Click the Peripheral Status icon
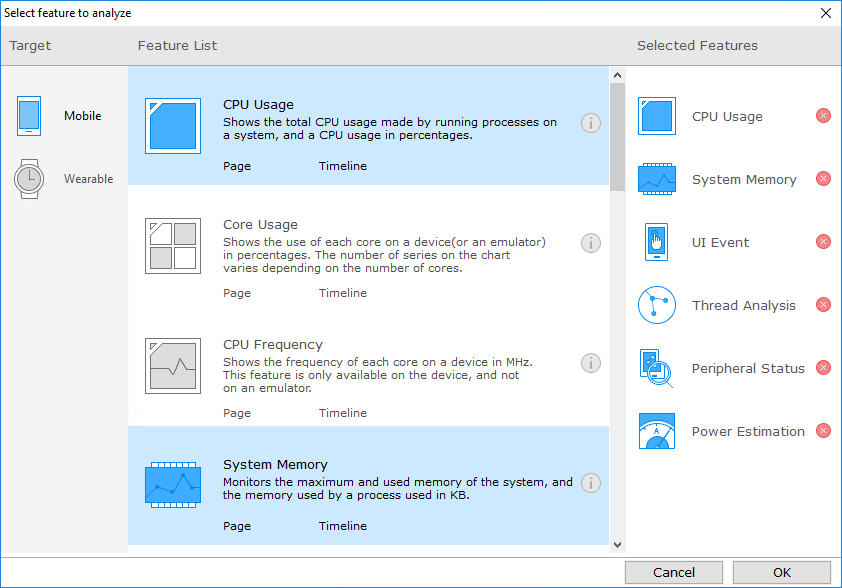 656,368
